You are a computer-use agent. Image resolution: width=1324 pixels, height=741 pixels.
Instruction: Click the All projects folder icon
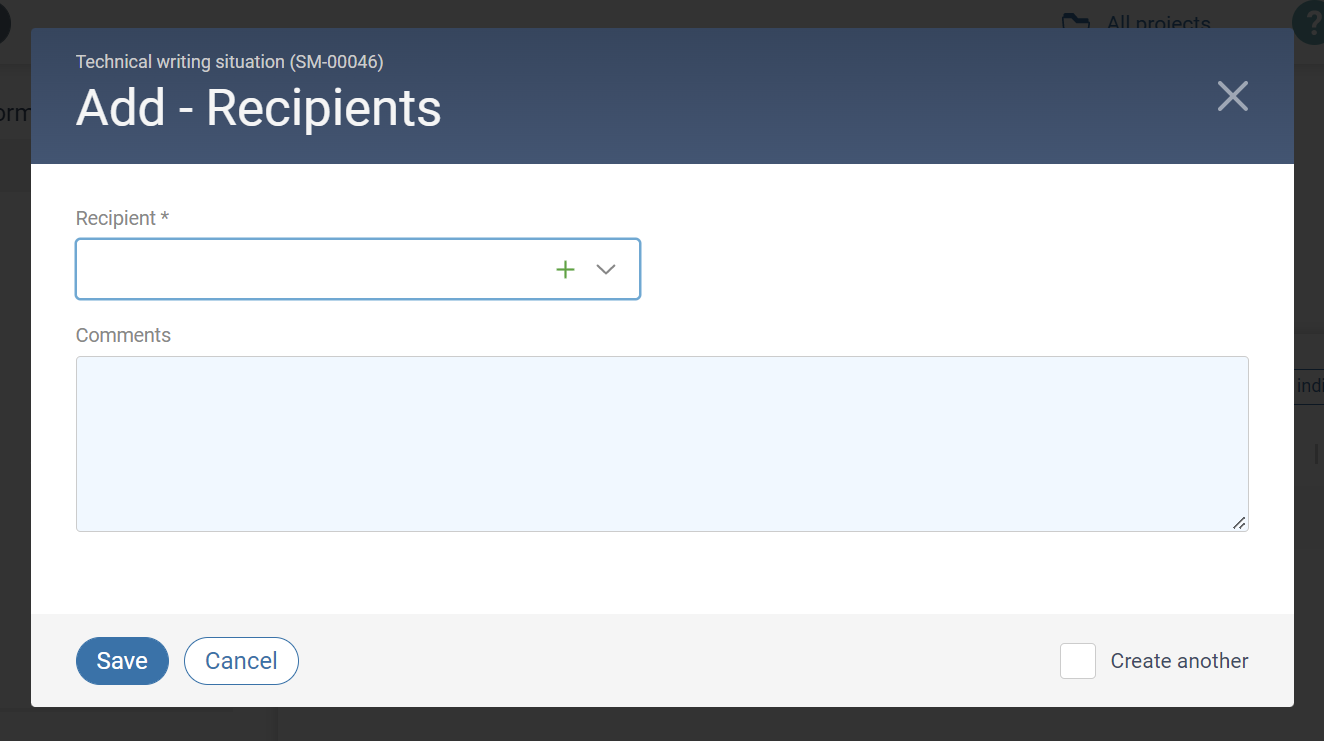[x=1076, y=22]
